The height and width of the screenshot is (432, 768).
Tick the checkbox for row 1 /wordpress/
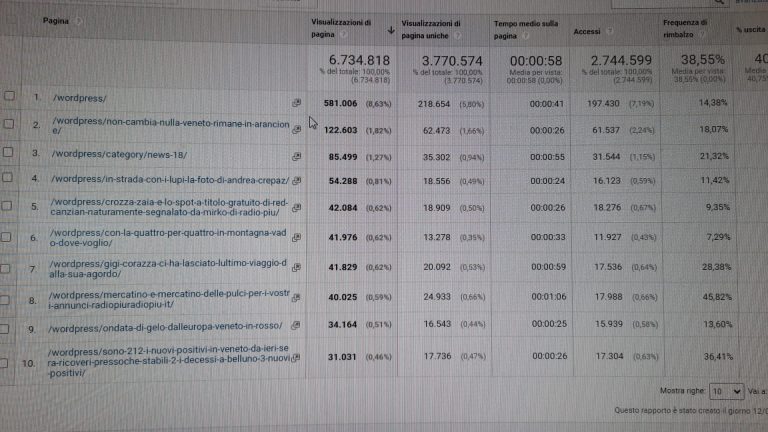(9, 97)
